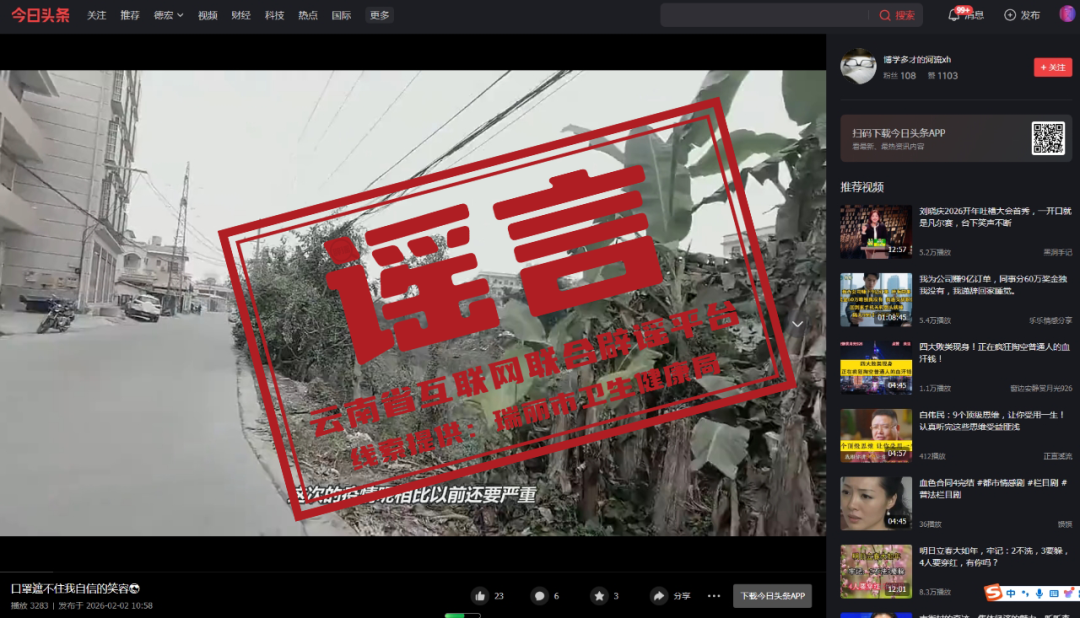Open the 科技 channel tab

pos(274,15)
